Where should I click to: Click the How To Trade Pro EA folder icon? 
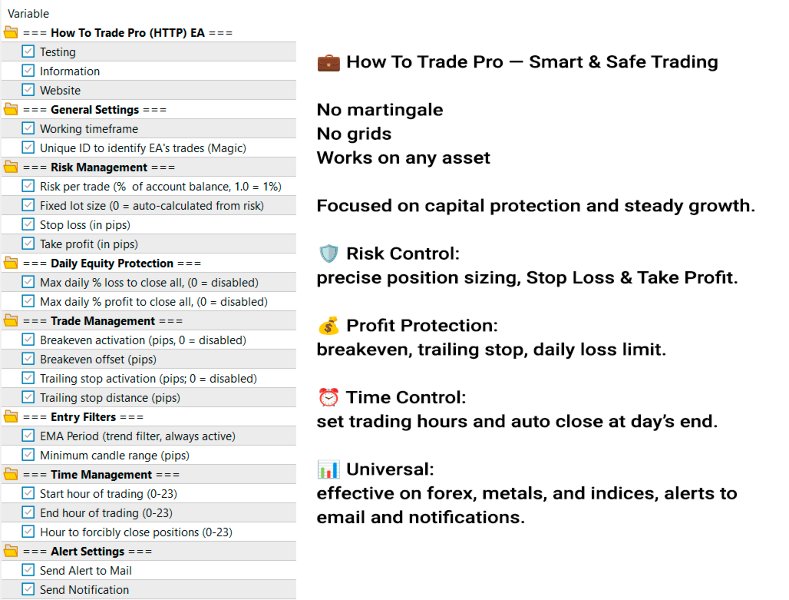(11, 33)
